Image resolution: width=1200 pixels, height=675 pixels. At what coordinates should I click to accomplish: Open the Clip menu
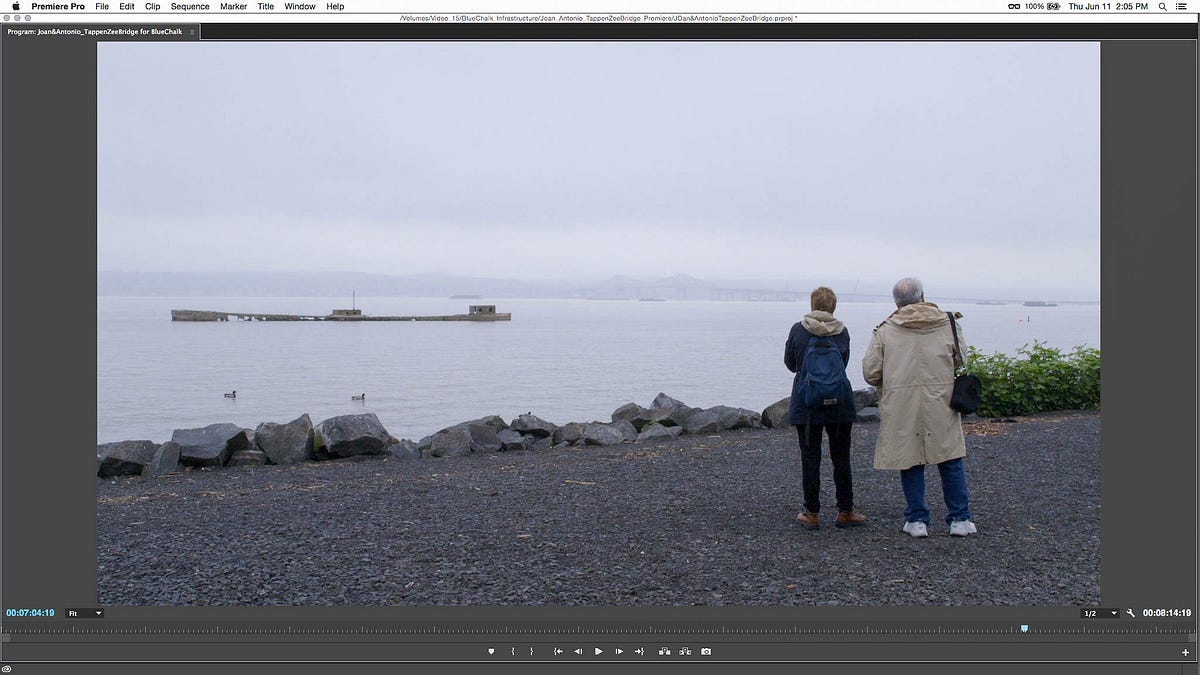(x=153, y=6)
